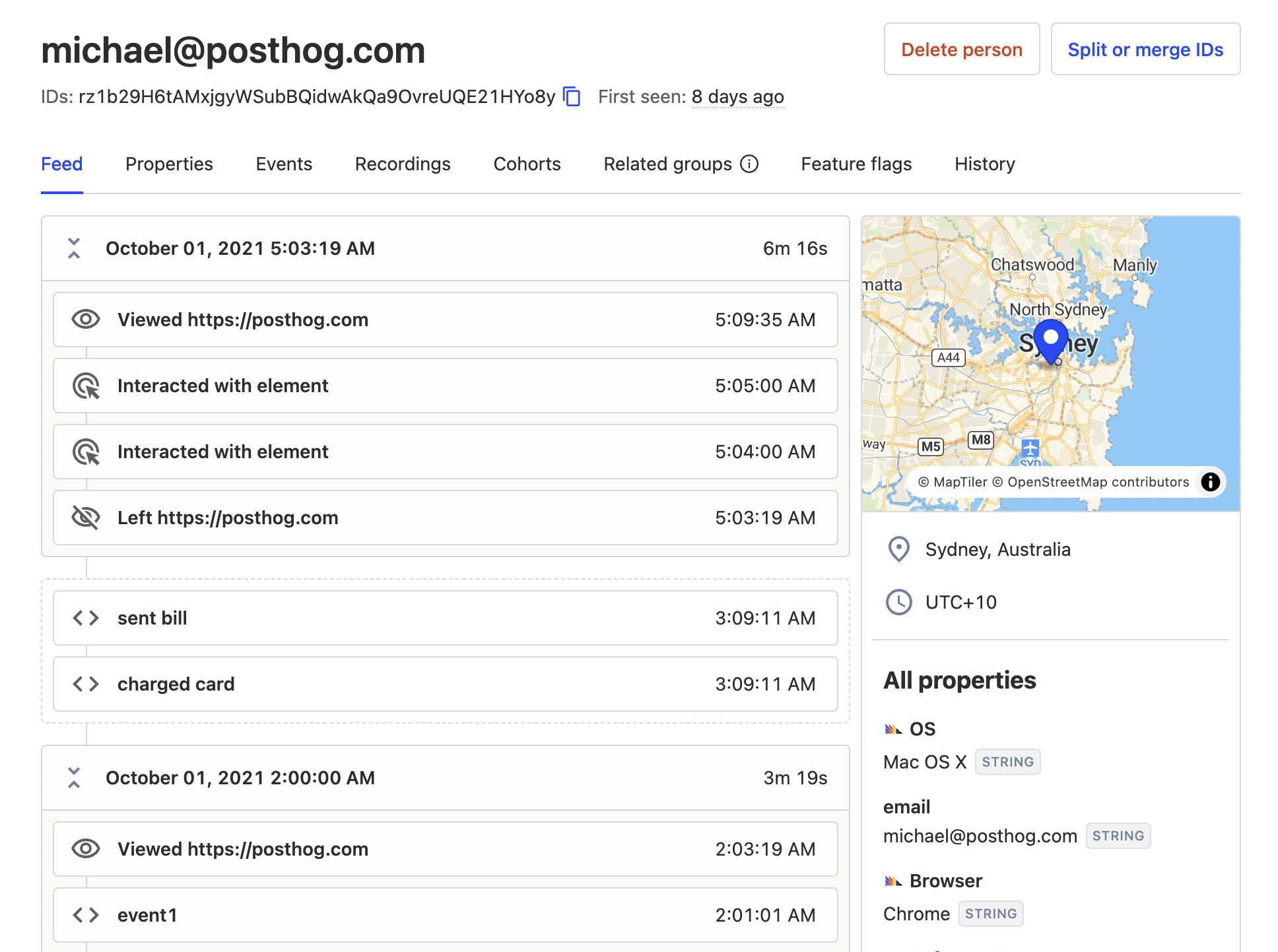The image size is (1278, 952).
Task: Click the info icon beside Related groups
Action: [x=749, y=164]
